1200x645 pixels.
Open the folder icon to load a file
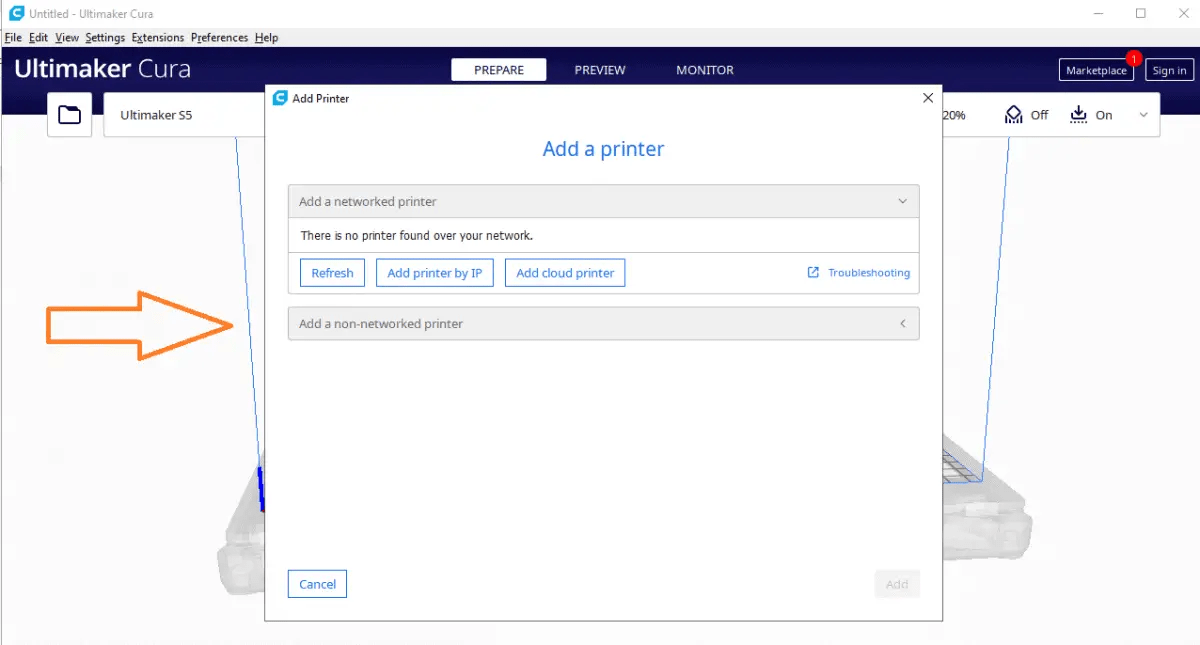pyautogui.click(x=70, y=115)
